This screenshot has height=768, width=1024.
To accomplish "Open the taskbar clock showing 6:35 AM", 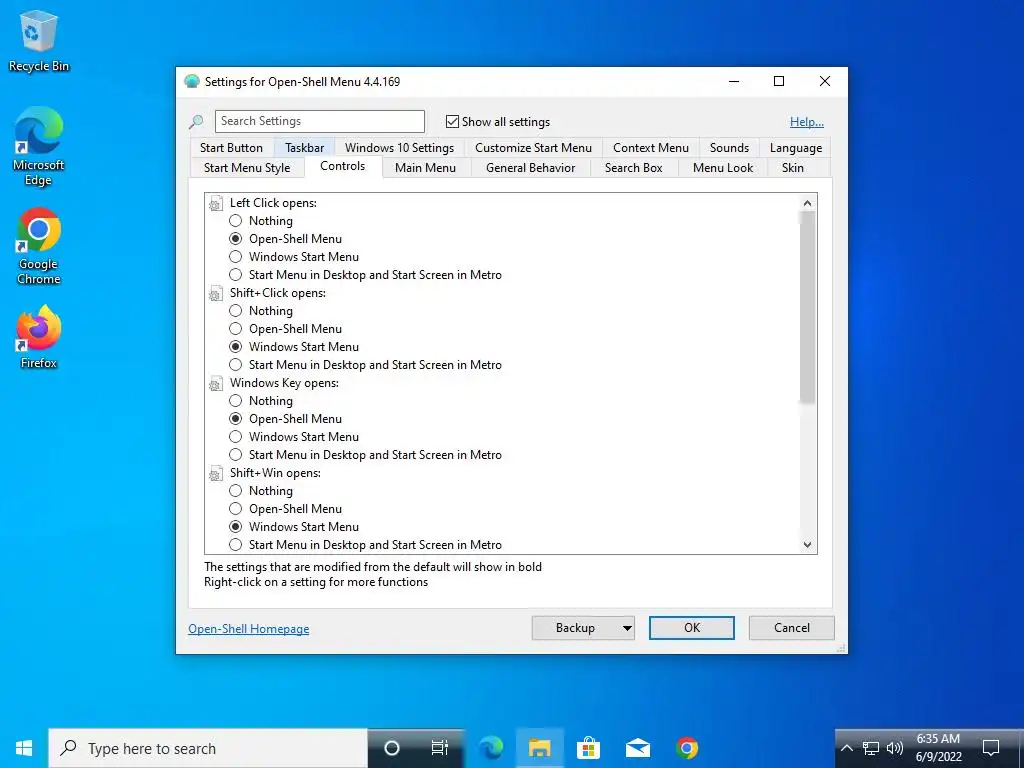I will (x=938, y=748).
